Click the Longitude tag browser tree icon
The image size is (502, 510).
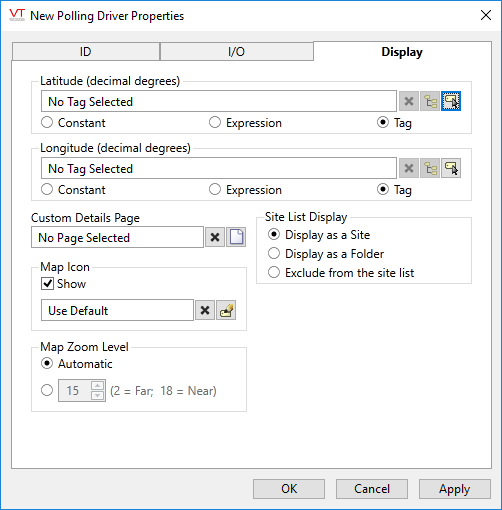430,168
